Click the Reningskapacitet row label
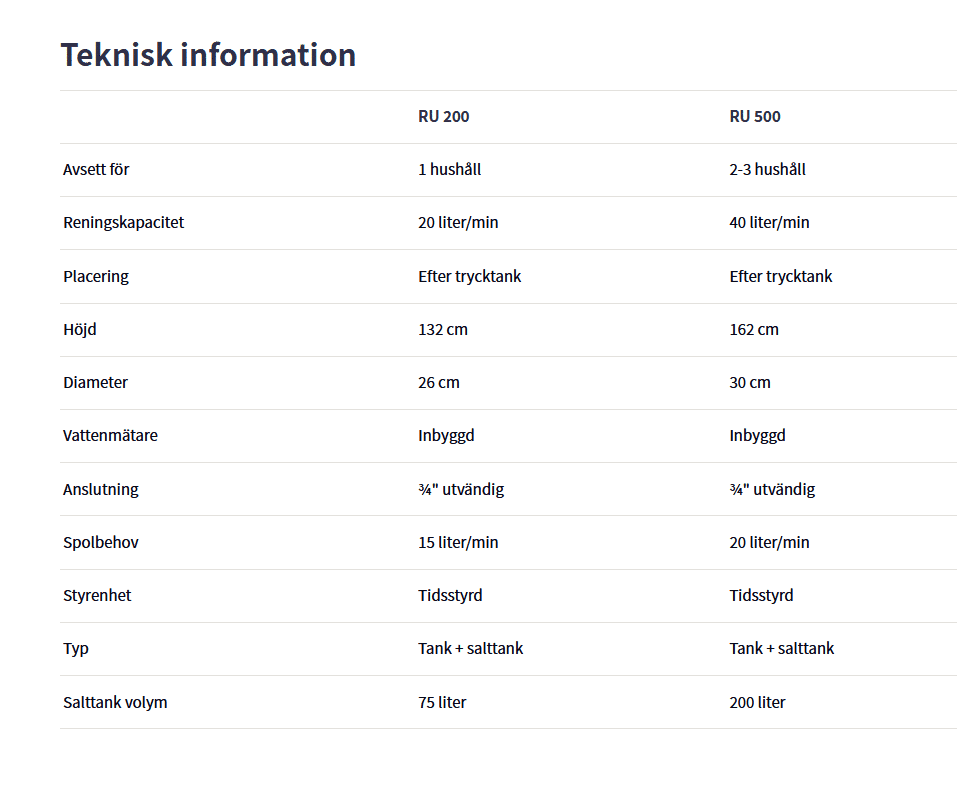The image size is (957, 791). tap(123, 222)
